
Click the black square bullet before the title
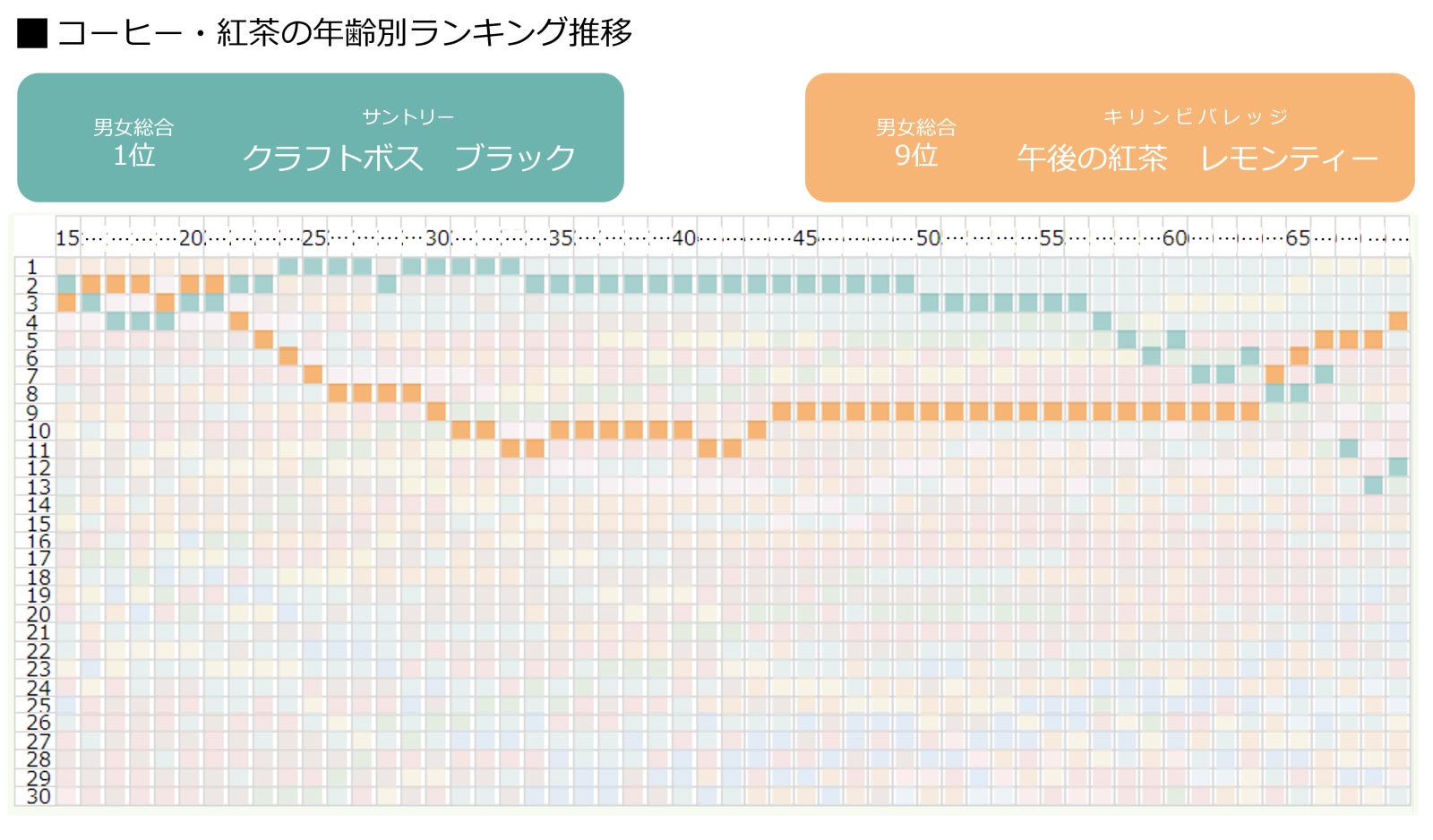pos(32,33)
